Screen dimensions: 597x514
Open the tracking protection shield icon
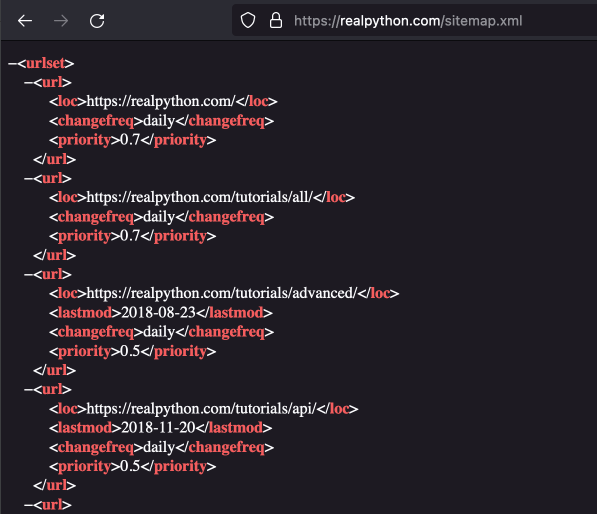248,21
